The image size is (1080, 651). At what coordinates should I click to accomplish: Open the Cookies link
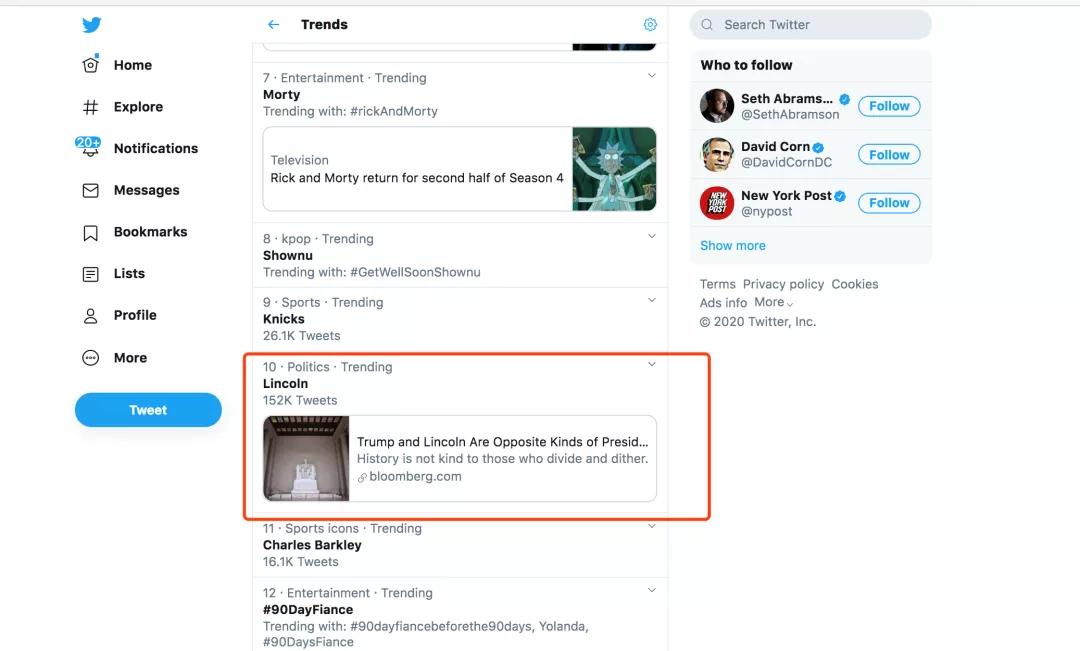point(855,284)
